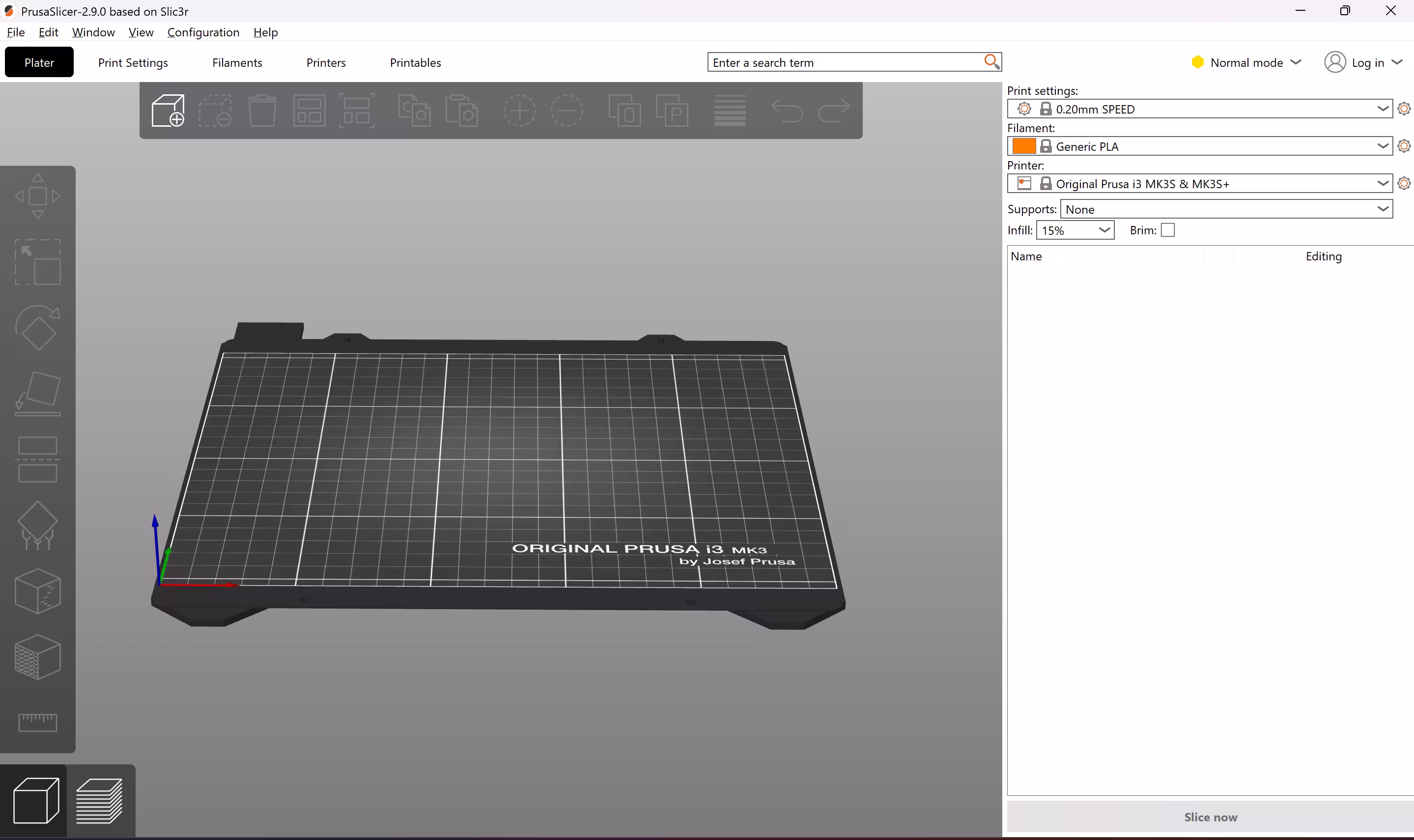This screenshot has height=840, width=1414.
Task: Click the Remove instance minus circle icon
Action: pyautogui.click(x=566, y=110)
